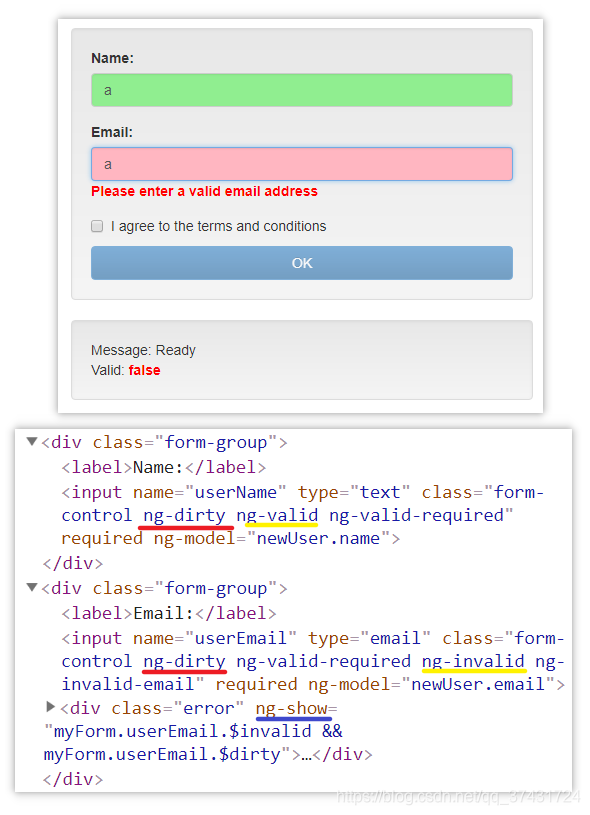Click the "myForm.userEmail.$dirty" expression text
Viewport: 590px width, 815px height.
(162, 754)
